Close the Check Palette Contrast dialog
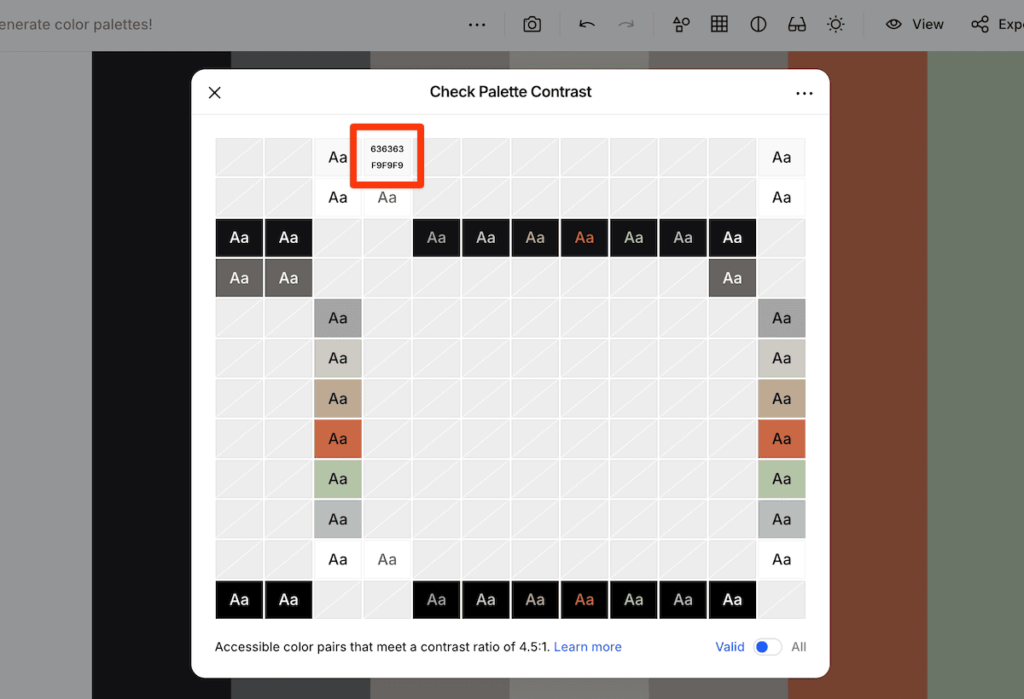 point(215,93)
